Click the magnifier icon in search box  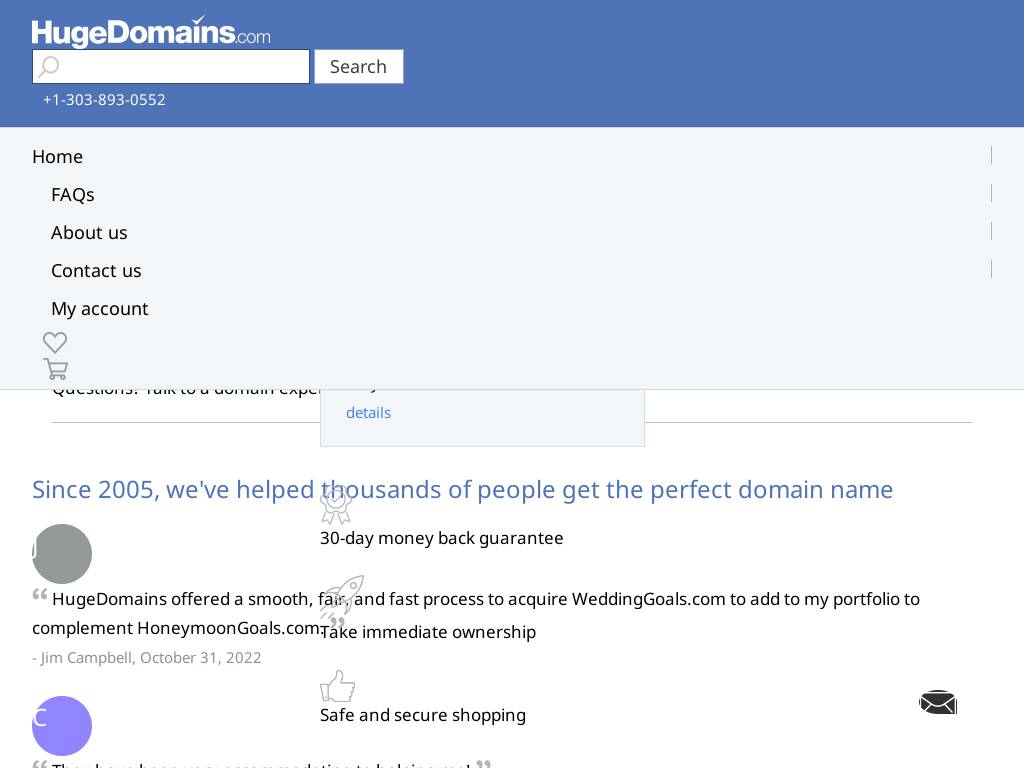[48, 67]
